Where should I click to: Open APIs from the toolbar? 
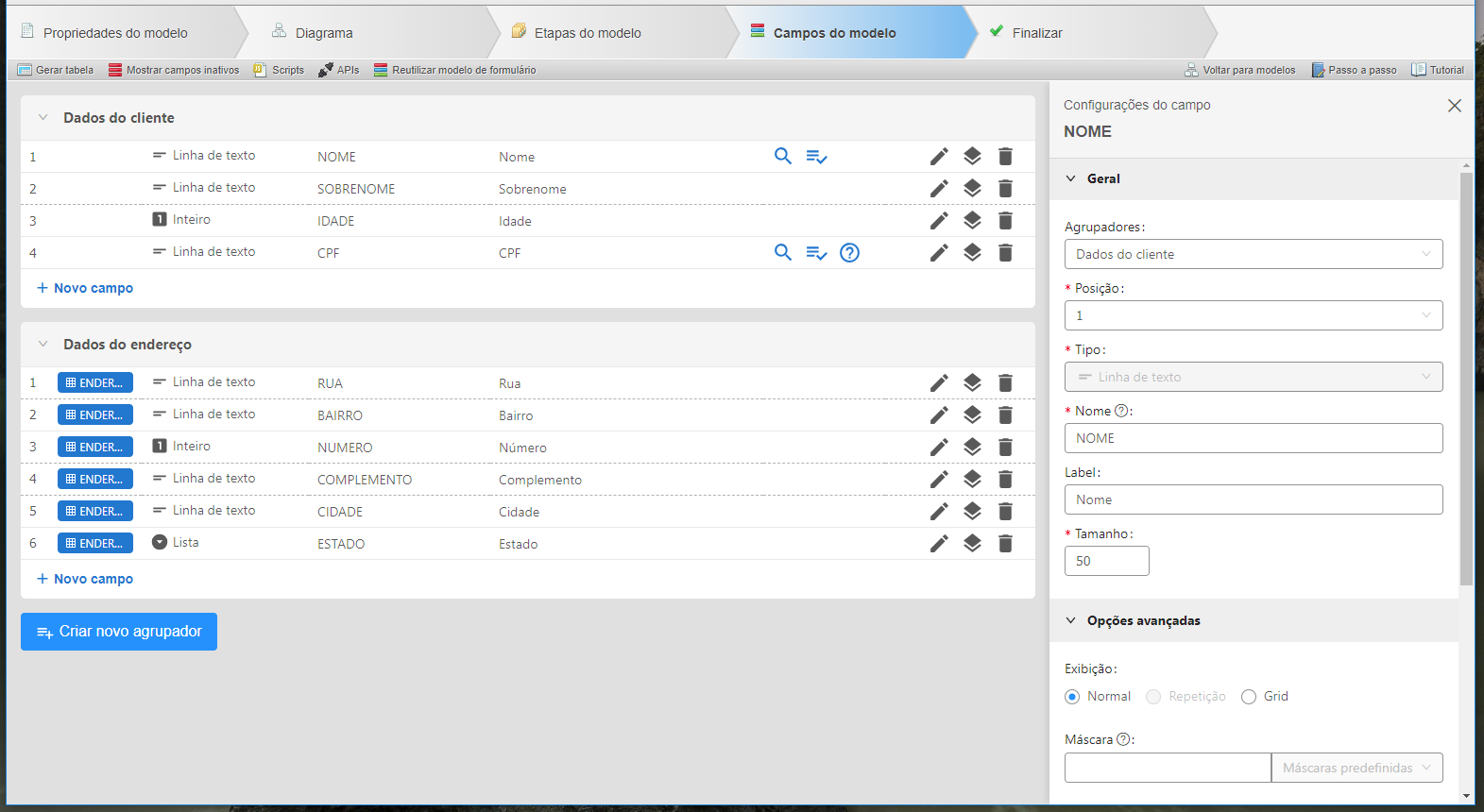(x=339, y=70)
